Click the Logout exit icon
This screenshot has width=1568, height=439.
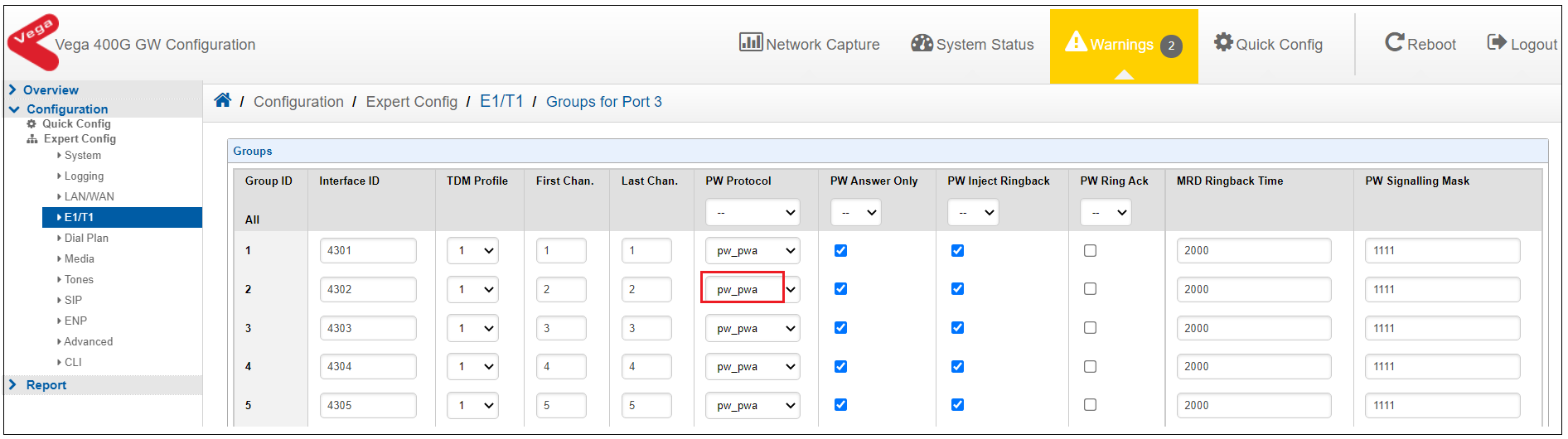pyautogui.click(x=1497, y=42)
